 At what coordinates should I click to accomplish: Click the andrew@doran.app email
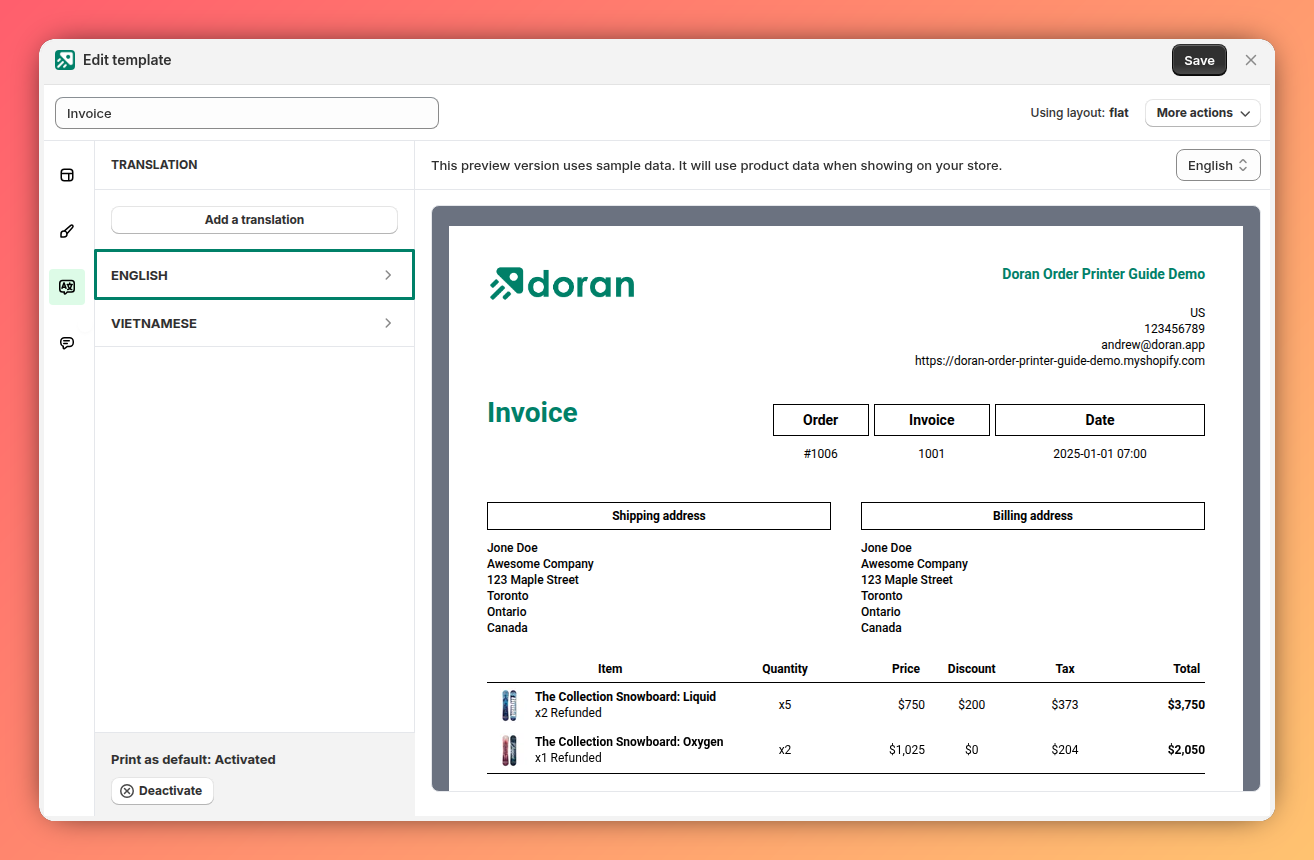point(1153,345)
